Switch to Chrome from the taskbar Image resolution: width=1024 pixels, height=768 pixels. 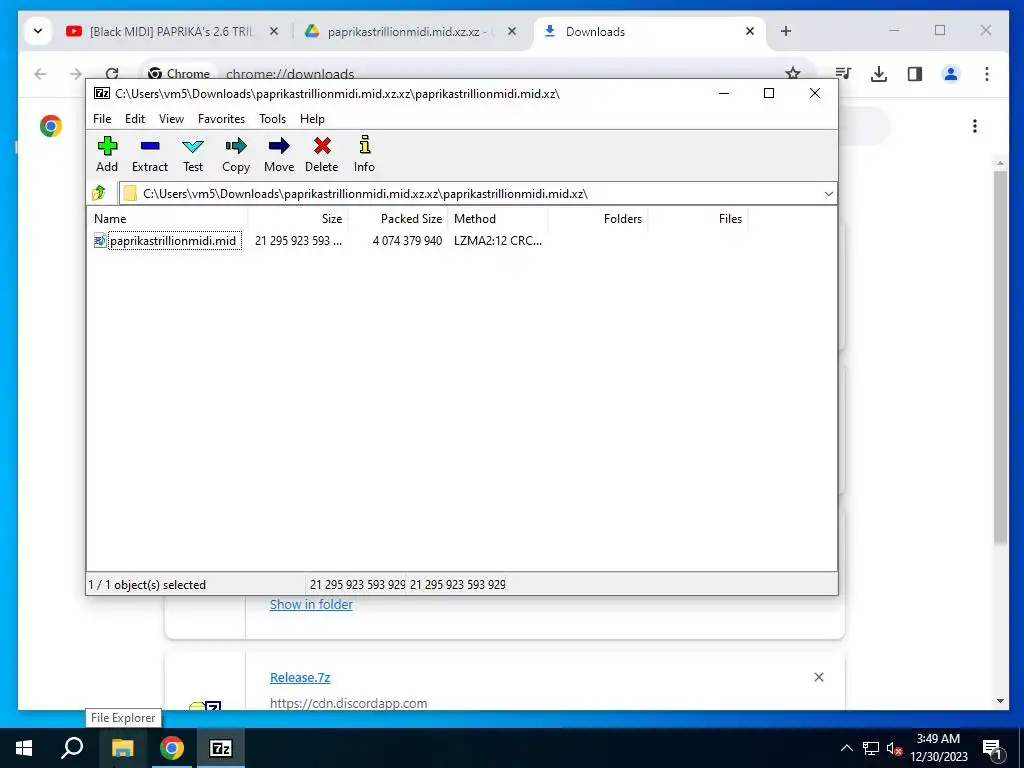coord(172,748)
